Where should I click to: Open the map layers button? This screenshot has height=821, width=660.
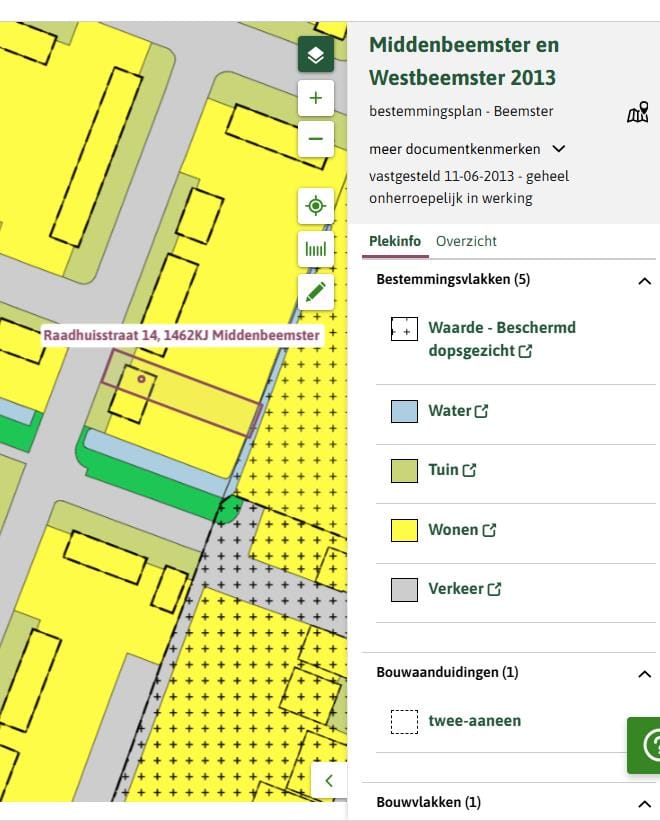click(315, 54)
